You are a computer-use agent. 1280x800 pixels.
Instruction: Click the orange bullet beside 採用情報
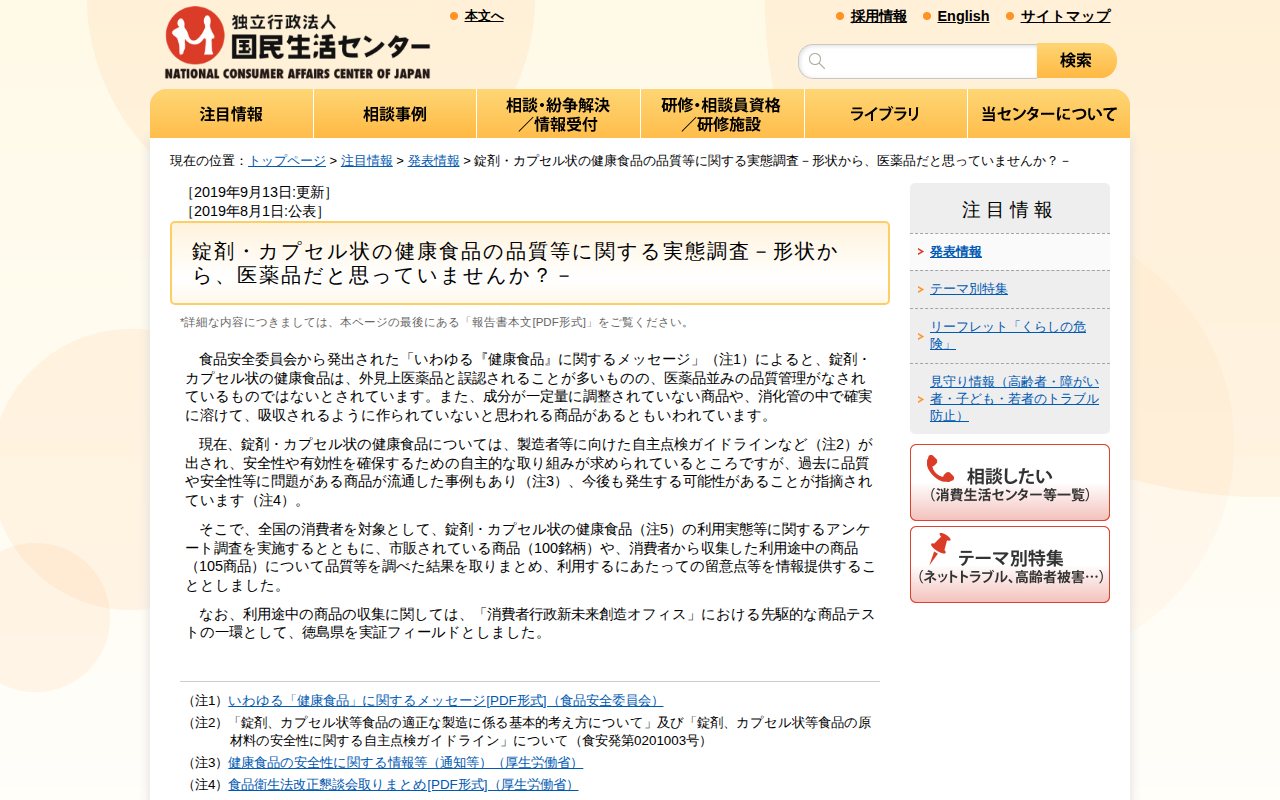pyautogui.click(x=840, y=16)
